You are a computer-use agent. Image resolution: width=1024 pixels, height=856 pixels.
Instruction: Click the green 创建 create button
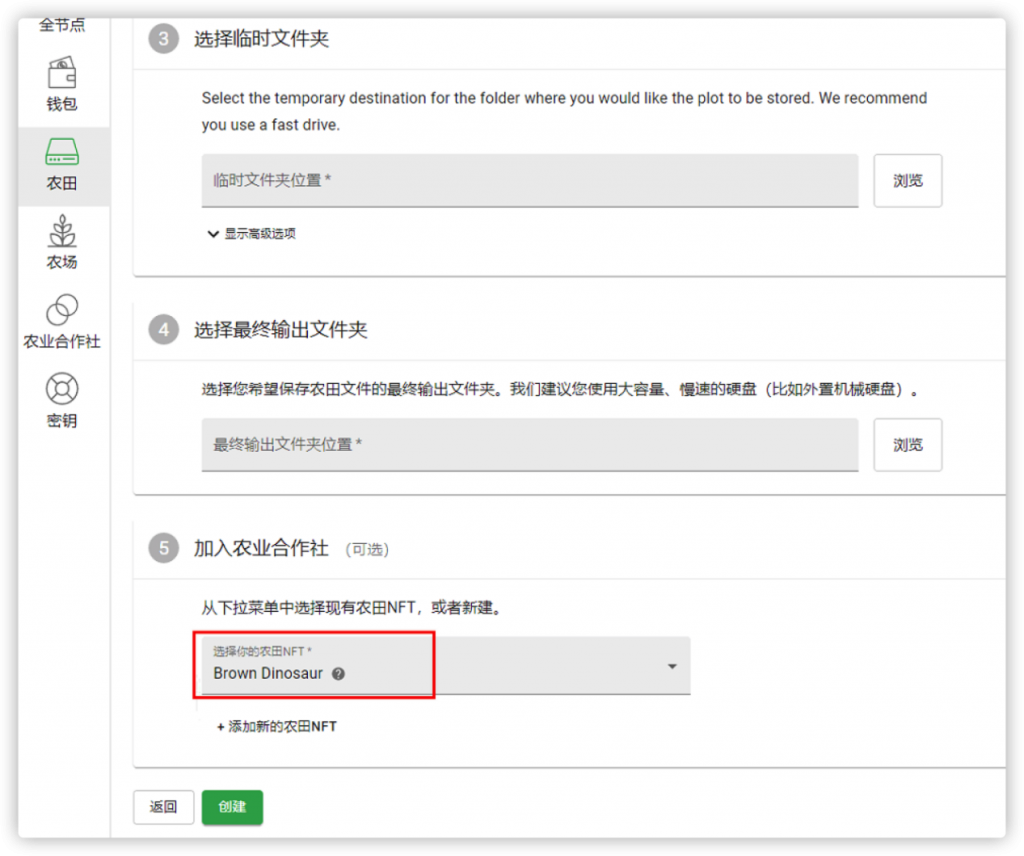pyautogui.click(x=232, y=807)
